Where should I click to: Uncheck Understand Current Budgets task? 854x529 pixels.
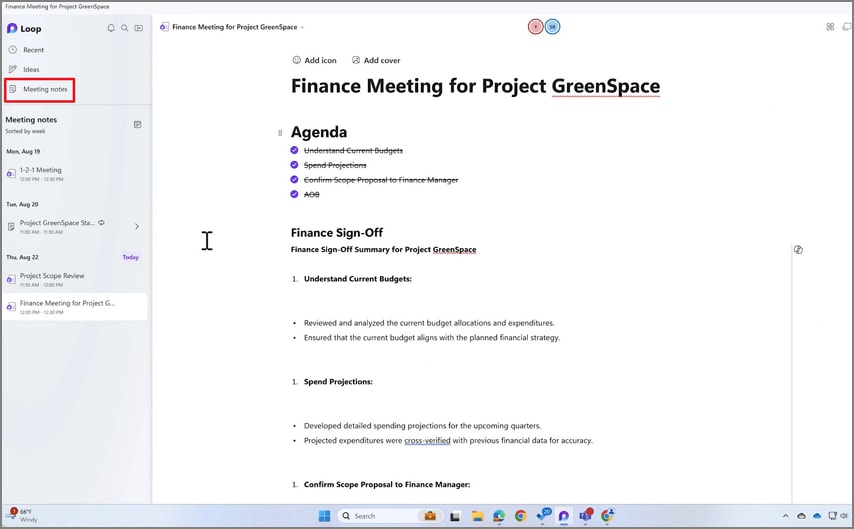[294, 150]
